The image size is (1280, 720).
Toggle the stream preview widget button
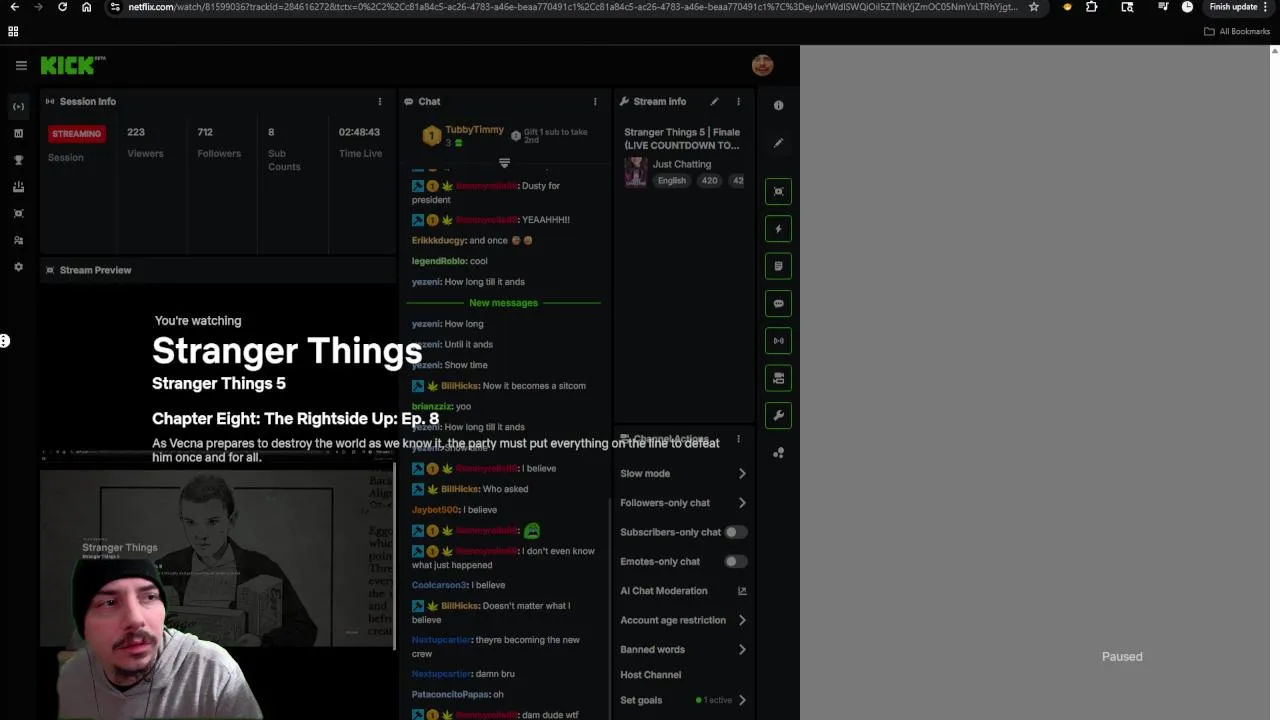coord(778,191)
